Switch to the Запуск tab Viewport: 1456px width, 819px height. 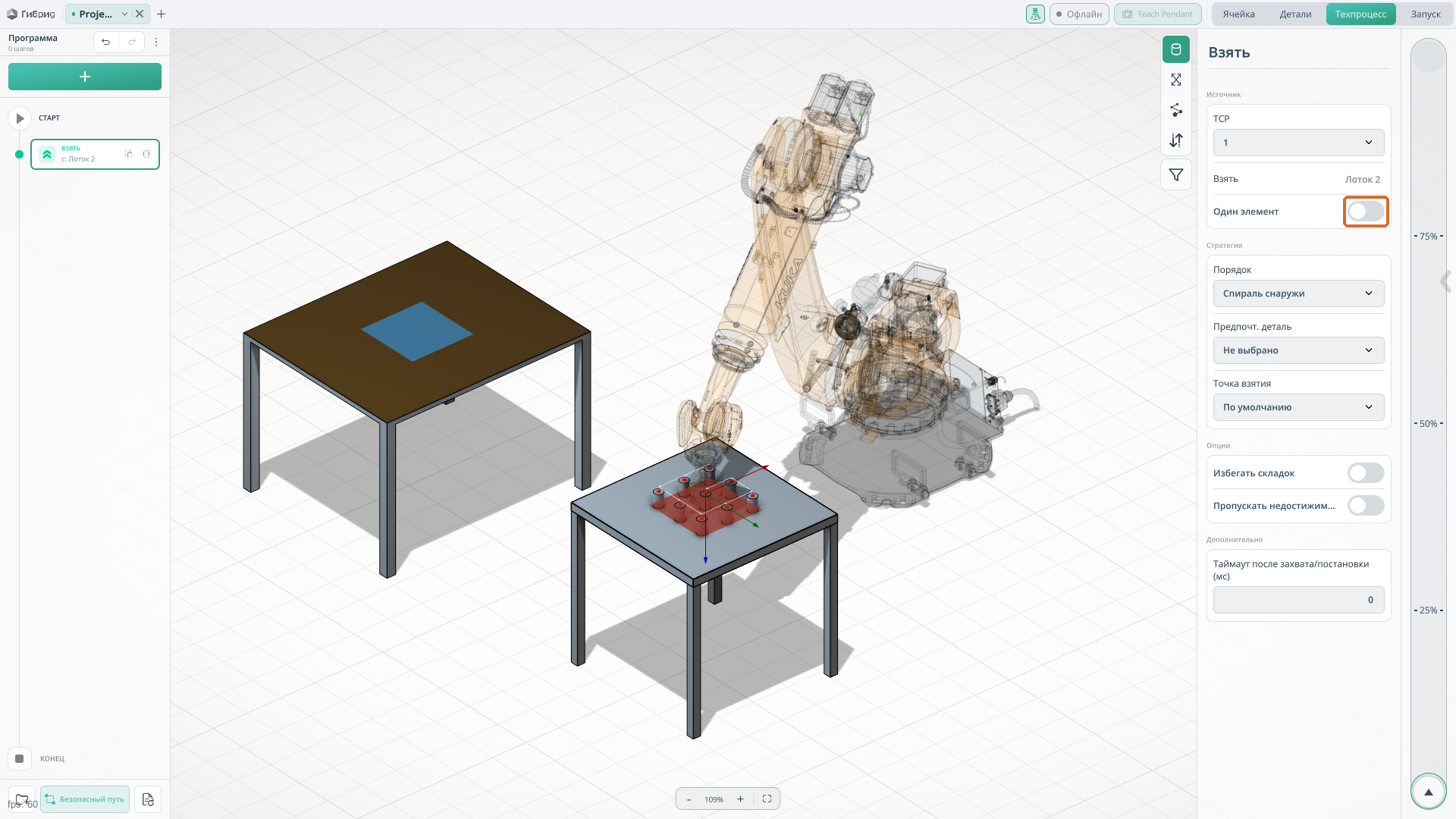click(x=1425, y=14)
